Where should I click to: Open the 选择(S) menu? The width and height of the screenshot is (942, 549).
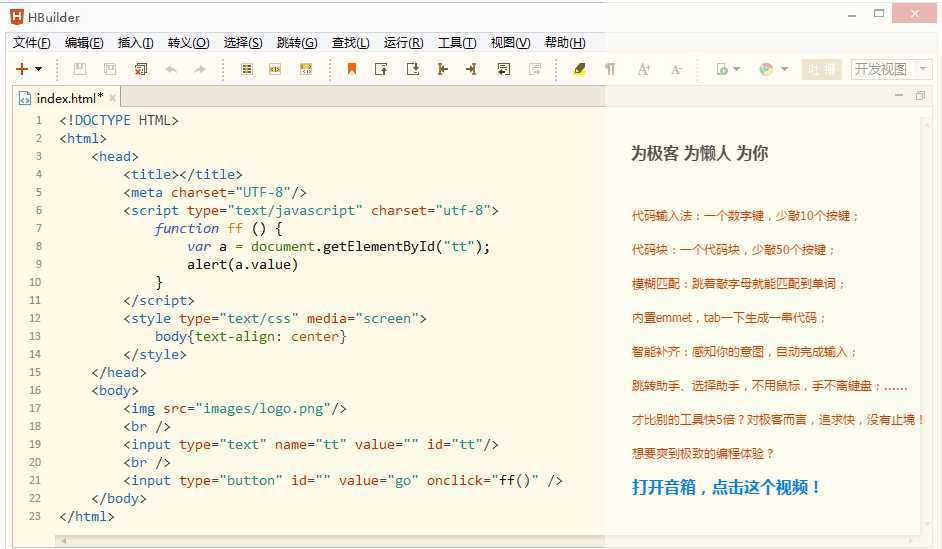tap(243, 43)
